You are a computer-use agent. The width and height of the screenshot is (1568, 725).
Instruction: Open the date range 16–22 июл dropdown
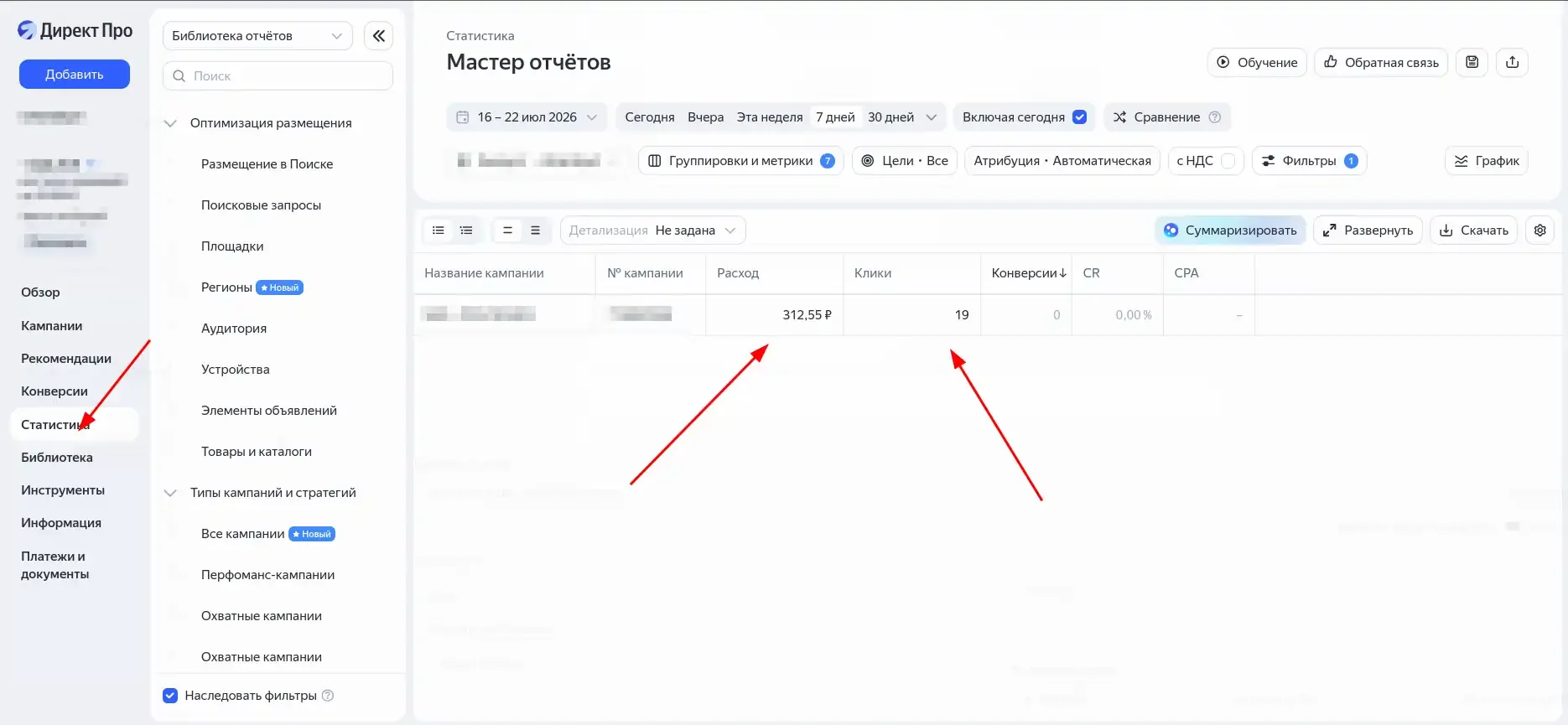(527, 117)
